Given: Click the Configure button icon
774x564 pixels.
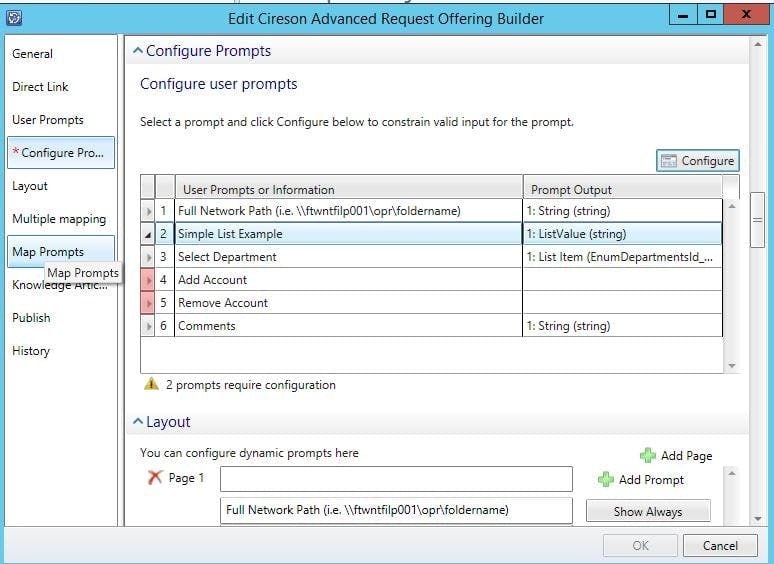Looking at the screenshot, I should (x=668, y=161).
